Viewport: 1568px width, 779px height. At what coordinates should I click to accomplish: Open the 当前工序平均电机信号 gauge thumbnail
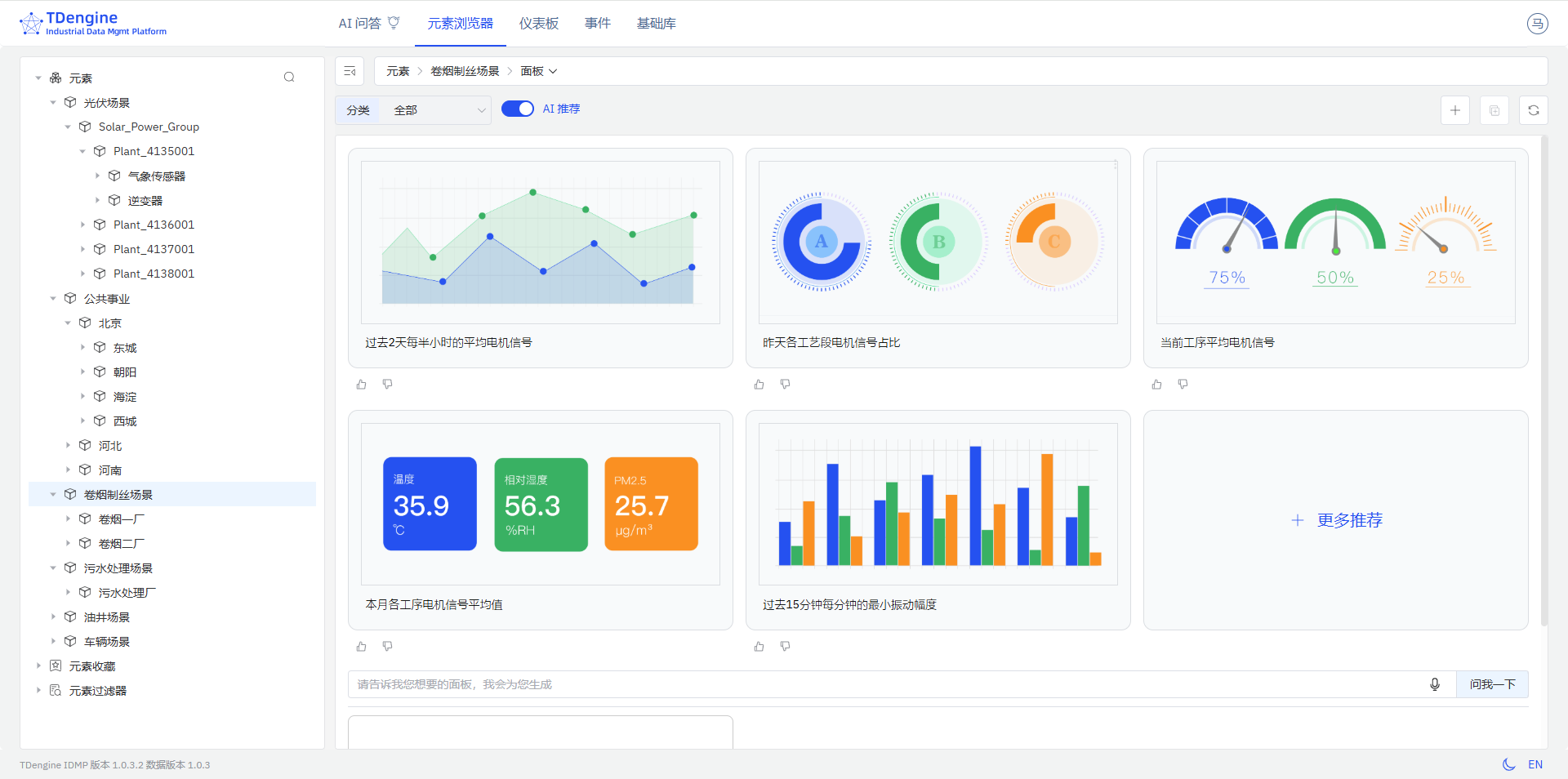pos(1336,243)
